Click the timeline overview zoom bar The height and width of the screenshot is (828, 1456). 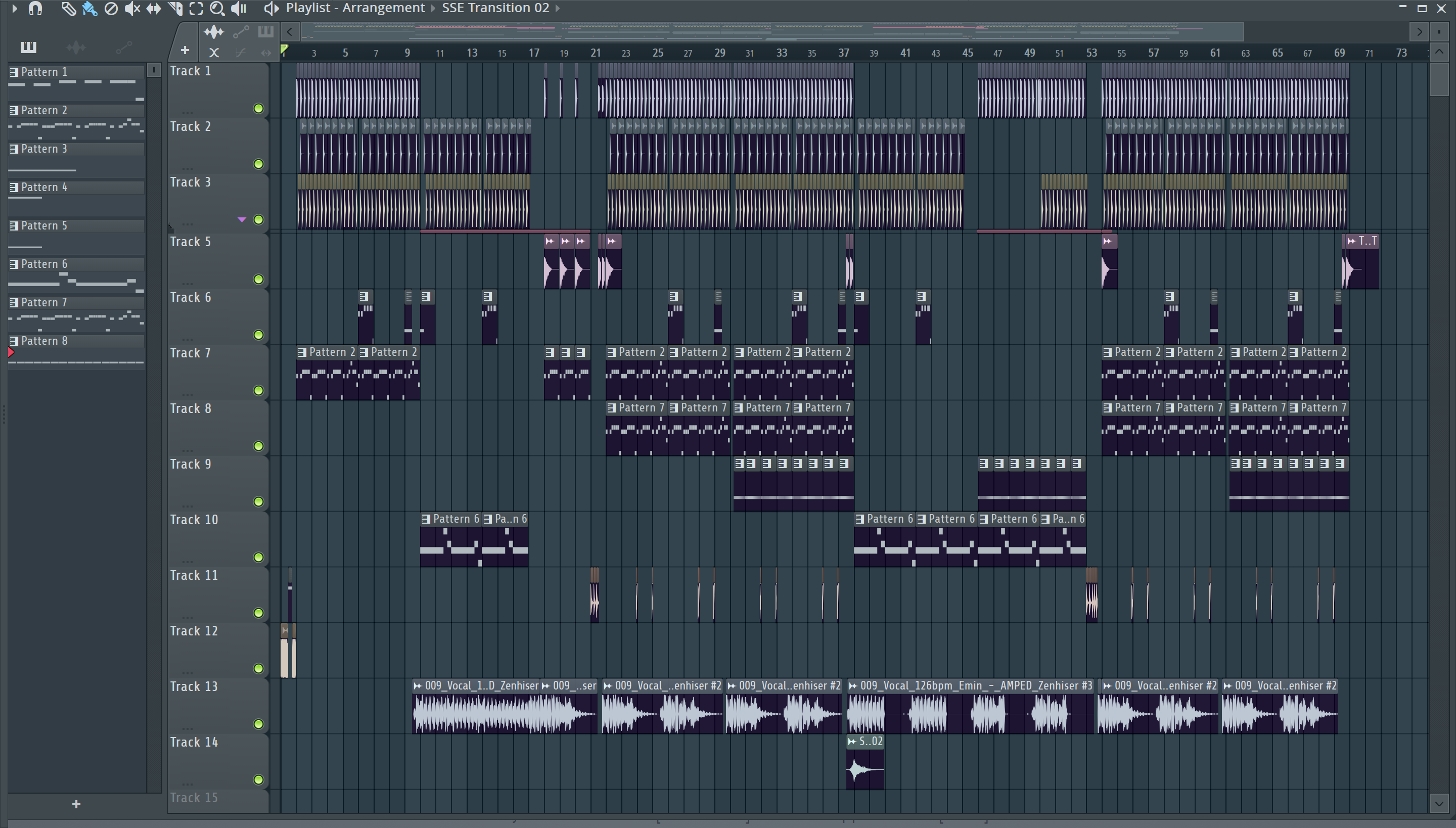pyautogui.click(x=772, y=32)
